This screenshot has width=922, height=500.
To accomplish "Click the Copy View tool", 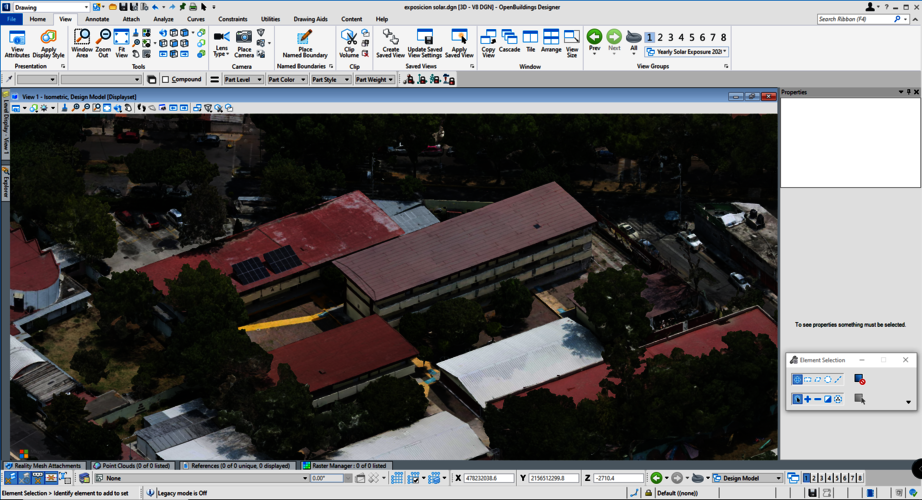I will [488, 44].
